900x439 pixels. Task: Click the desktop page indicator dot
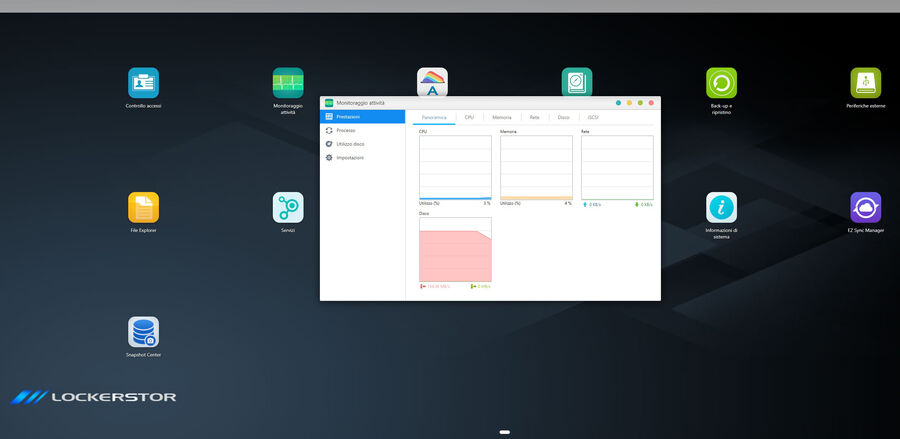pos(505,432)
